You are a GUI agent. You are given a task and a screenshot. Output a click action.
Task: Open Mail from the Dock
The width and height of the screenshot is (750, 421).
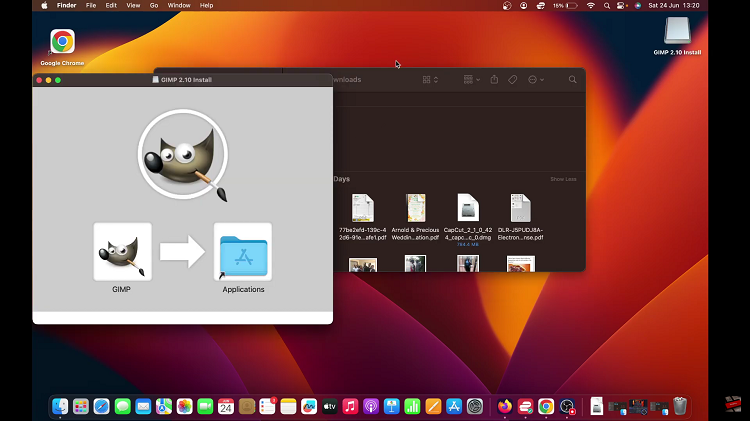pyautogui.click(x=143, y=407)
